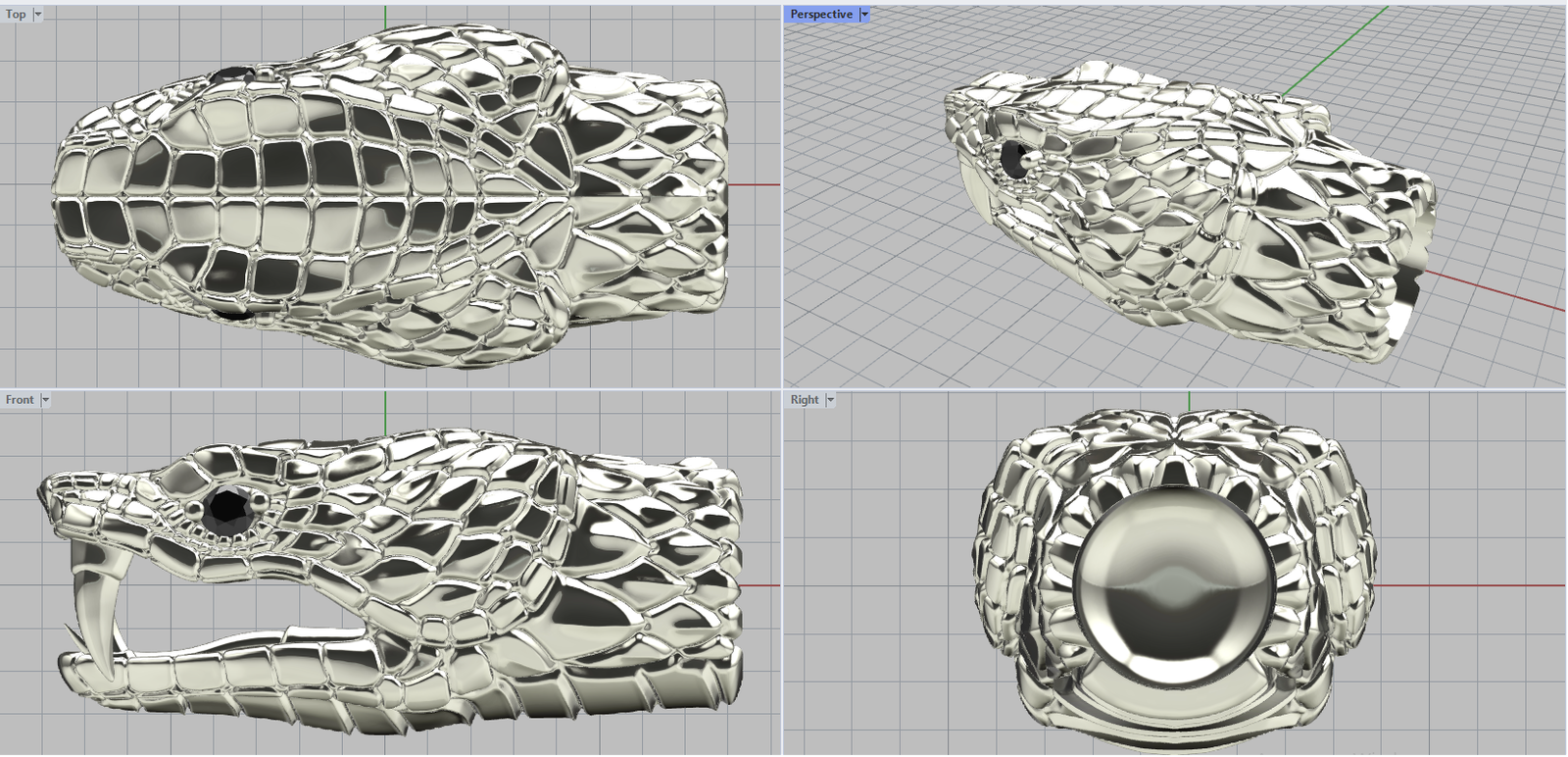Expand the Right viewport menu arrow
Viewport: 1568px width, 757px height.
pyautogui.click(x=830, y=400)
